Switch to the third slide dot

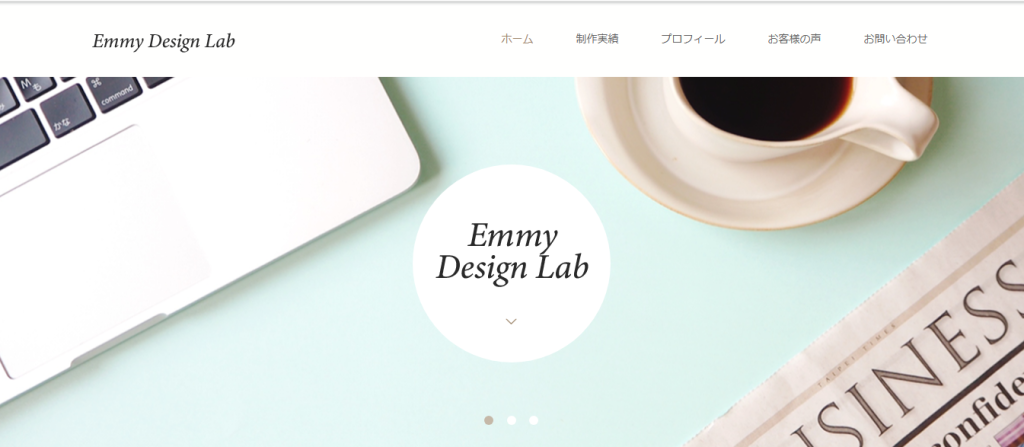click(534, 420)
